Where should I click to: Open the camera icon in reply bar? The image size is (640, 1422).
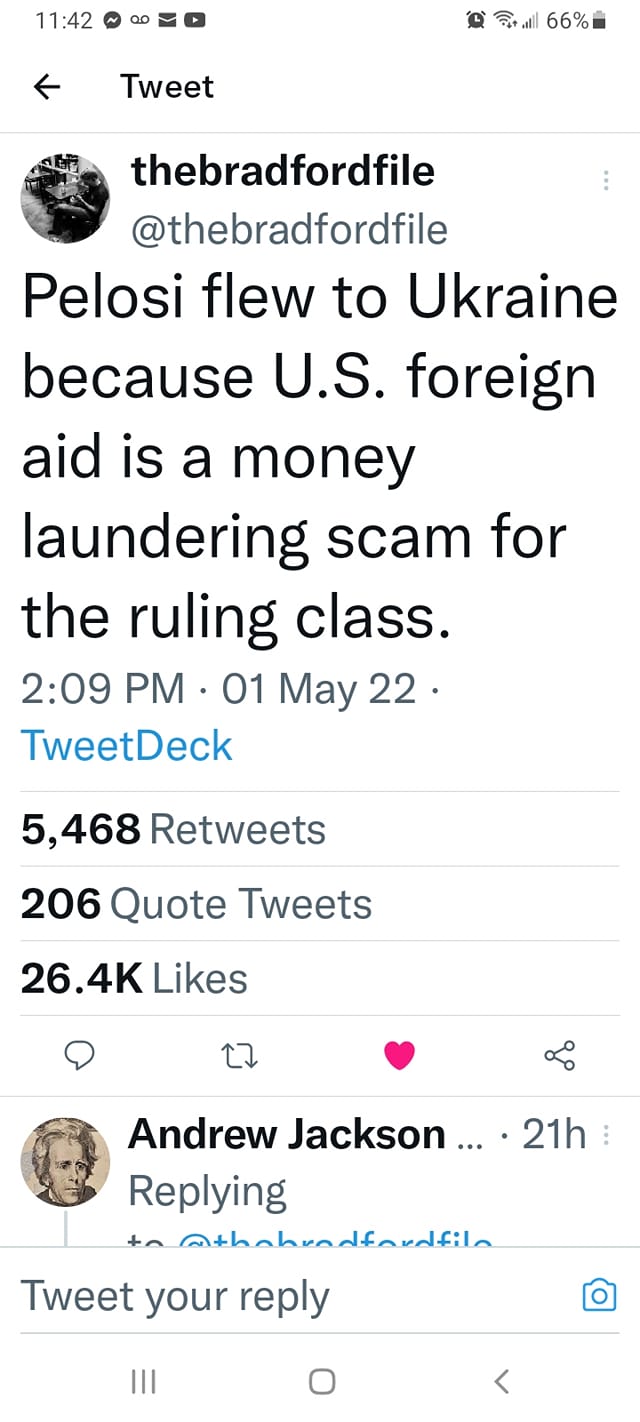coord(599,1296)
